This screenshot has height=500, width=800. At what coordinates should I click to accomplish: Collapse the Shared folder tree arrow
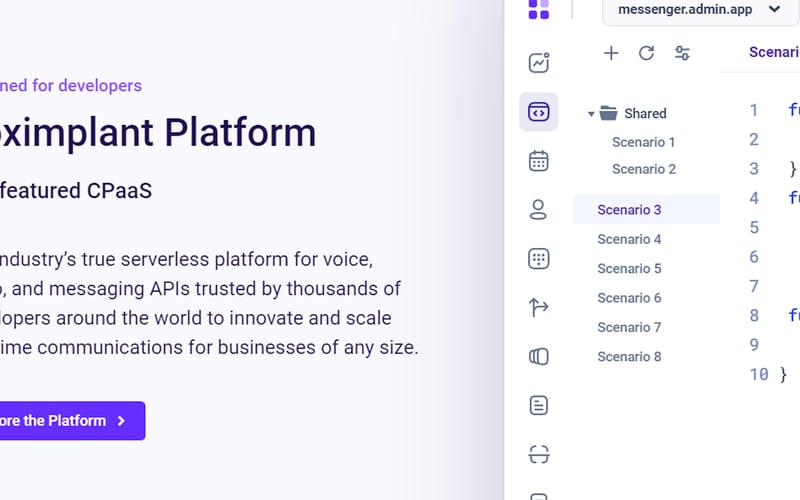tap(591, 114)
